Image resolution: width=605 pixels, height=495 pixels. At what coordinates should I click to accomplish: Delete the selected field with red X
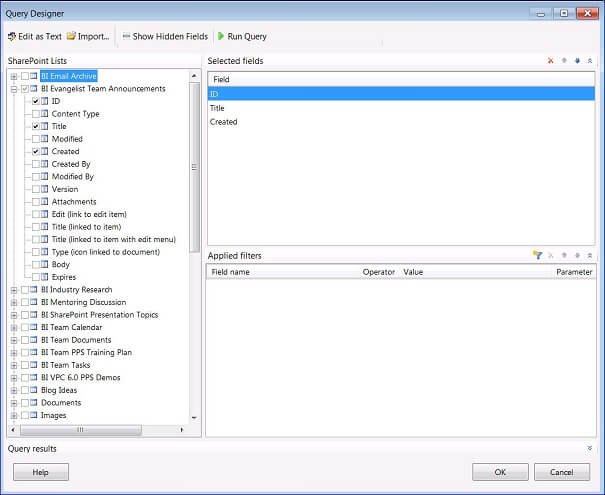551,62
